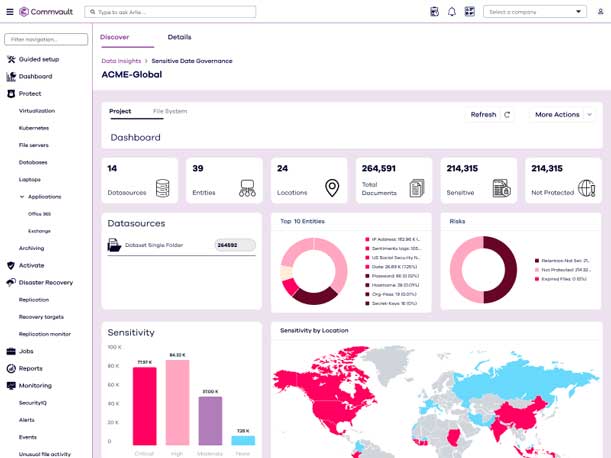Go to Office 365 under Applications
Screen dimensions: 611x458
click(40, 214)
